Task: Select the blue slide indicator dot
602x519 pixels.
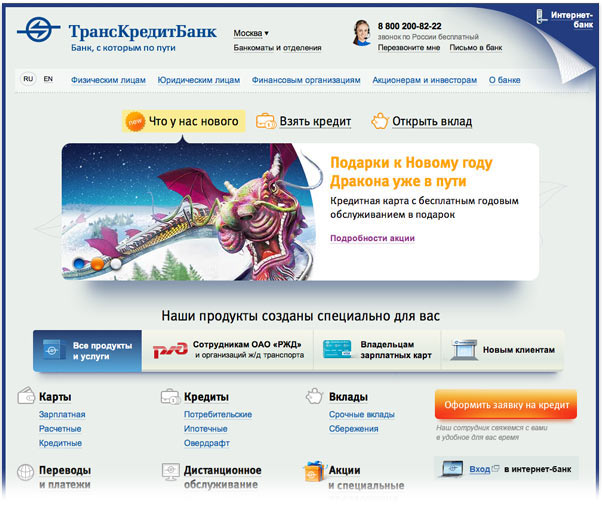Action: [79, 263]
